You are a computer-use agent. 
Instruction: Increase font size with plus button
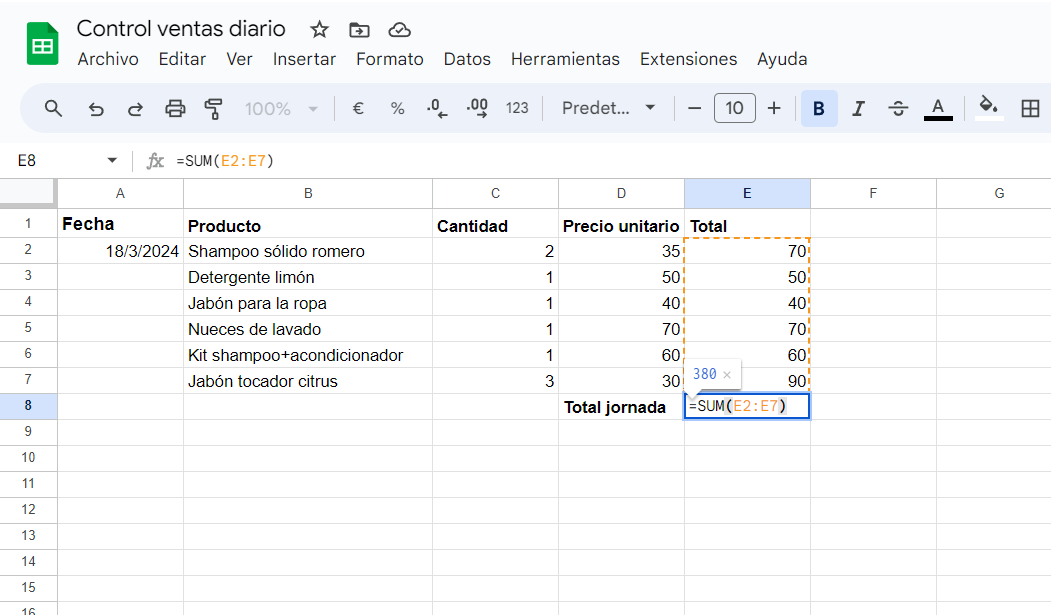(x=774, y=109)
